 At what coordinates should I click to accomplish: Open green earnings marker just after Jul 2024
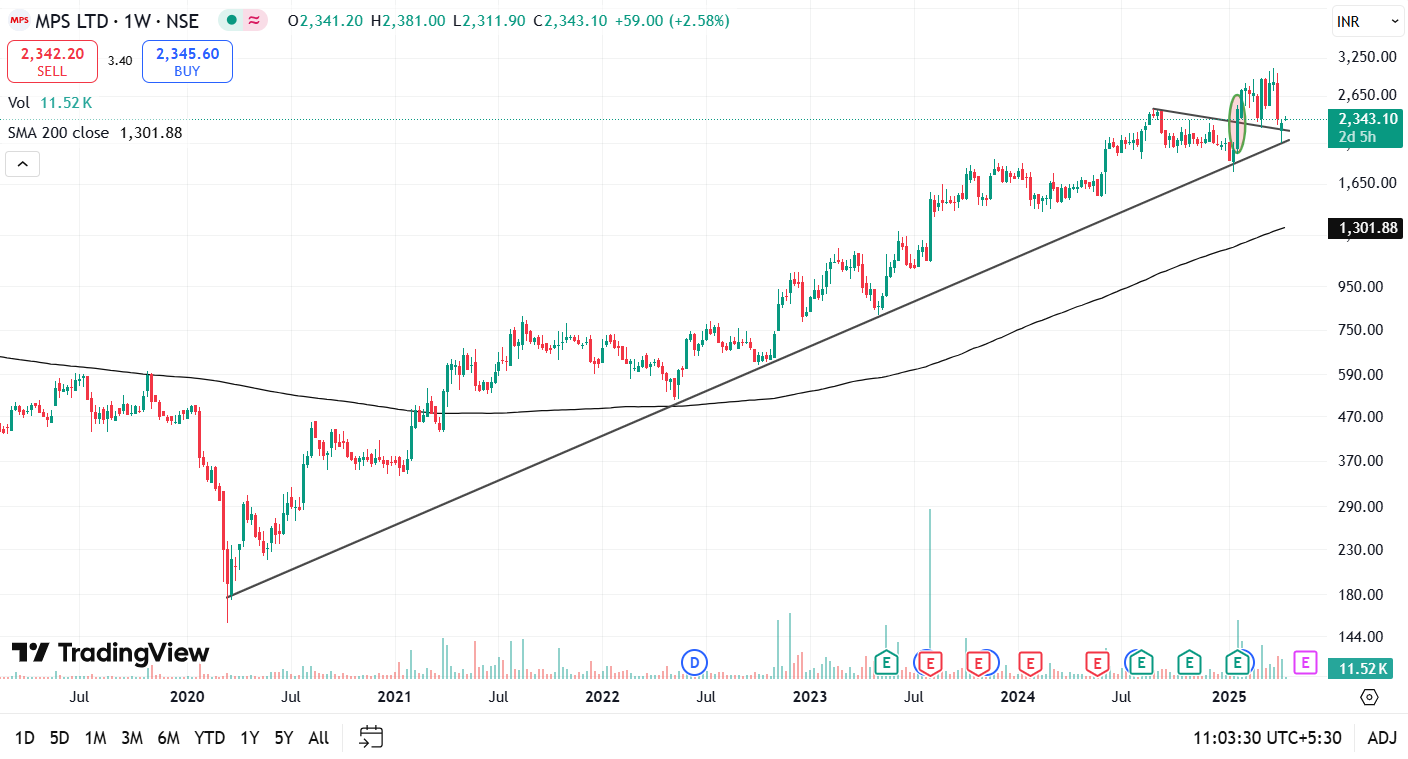(x=1141, y=662)
